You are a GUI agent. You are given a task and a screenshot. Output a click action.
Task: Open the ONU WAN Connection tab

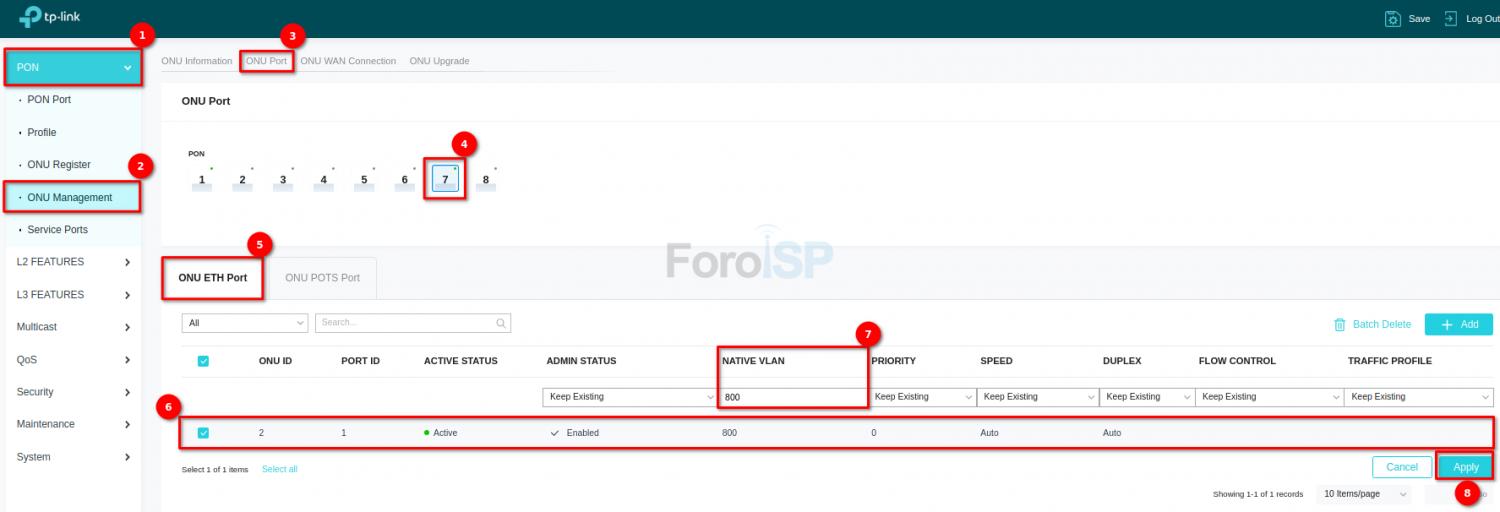pyautogui.click(x=348, y=61)
